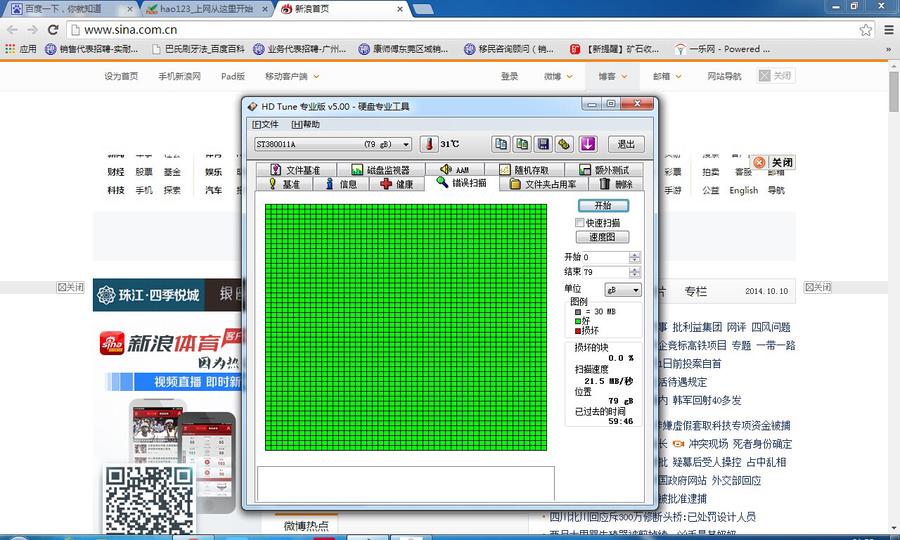Open the 销售代表招聘 bookmark

point(92,49)
